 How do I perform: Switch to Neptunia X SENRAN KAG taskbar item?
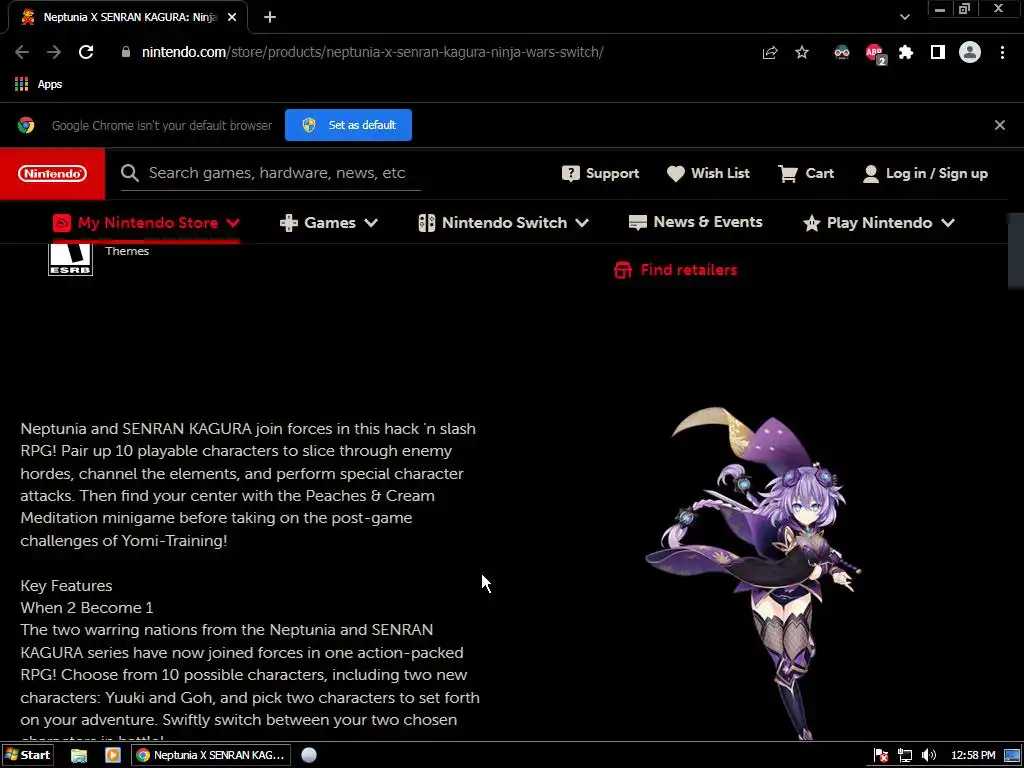pyautogui.click(x=211, y=756)
